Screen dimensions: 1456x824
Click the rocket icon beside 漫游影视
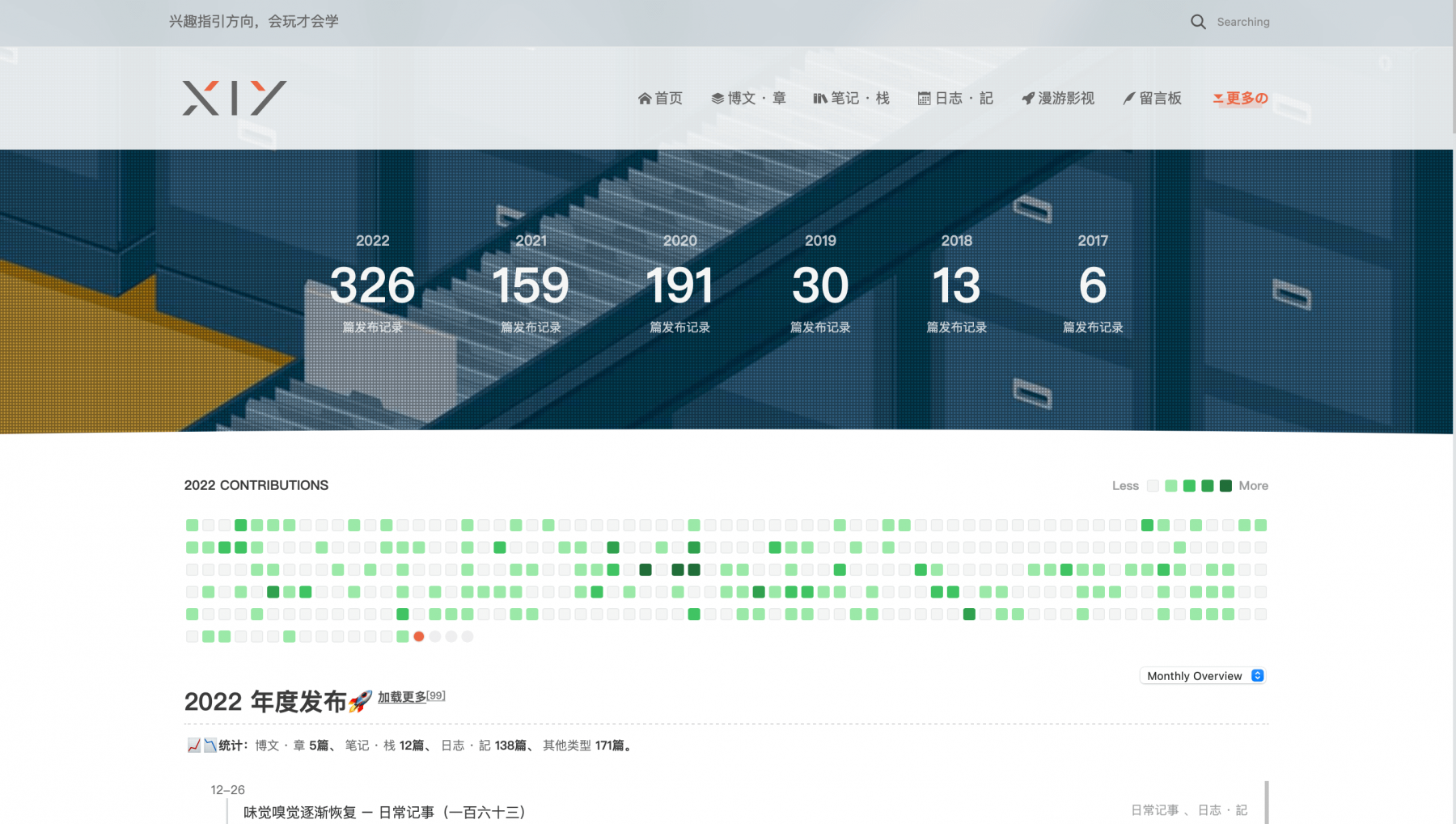tap(1028, 99)
